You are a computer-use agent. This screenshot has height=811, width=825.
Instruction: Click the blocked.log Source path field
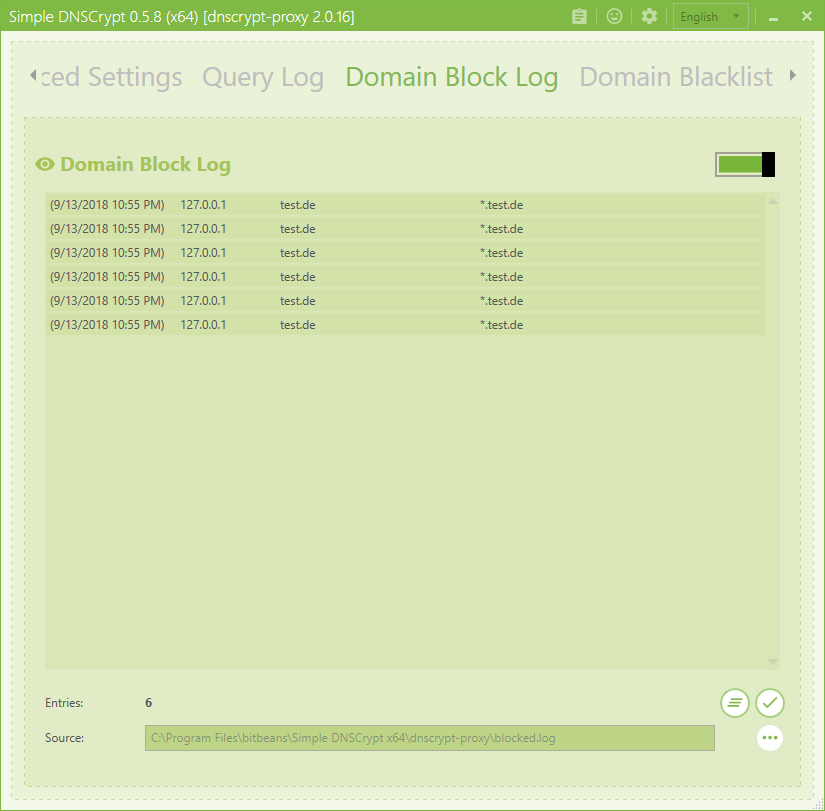[x=430, y=738]
